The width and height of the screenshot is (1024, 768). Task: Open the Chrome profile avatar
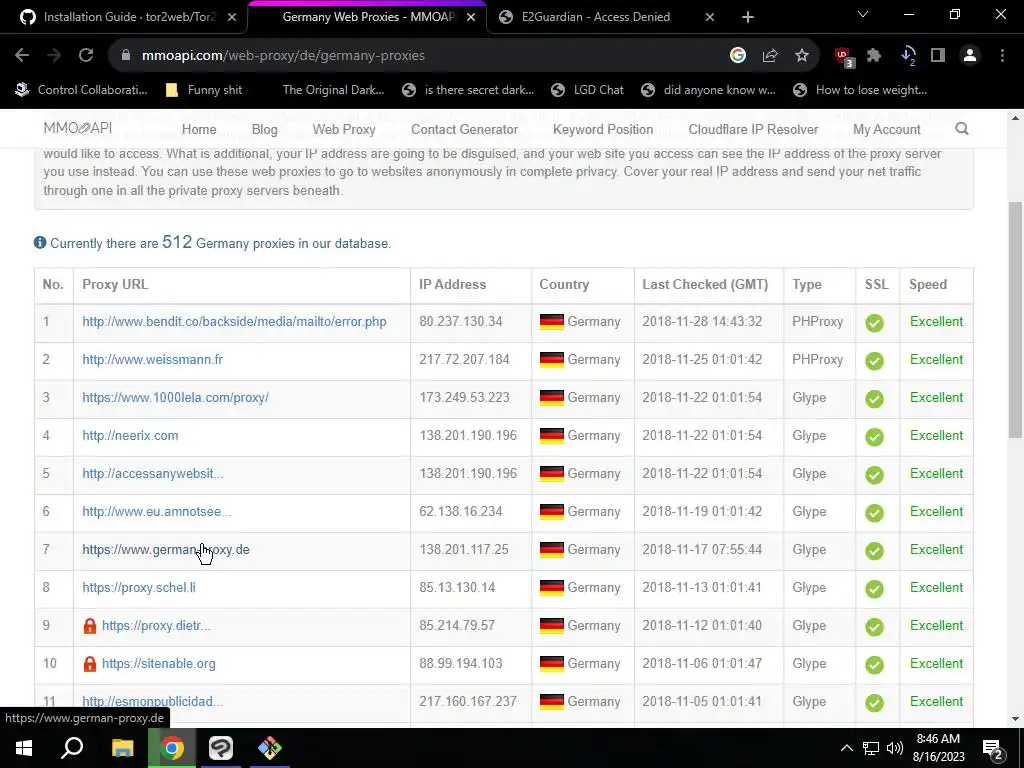[970, 56]
